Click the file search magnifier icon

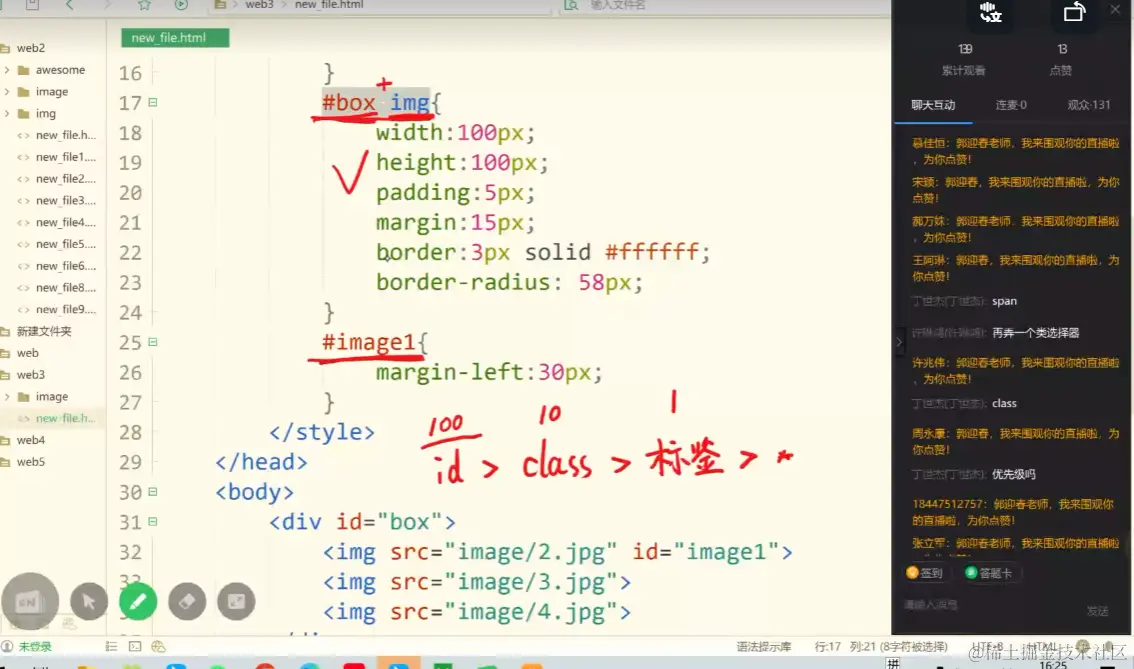point(571,4)
